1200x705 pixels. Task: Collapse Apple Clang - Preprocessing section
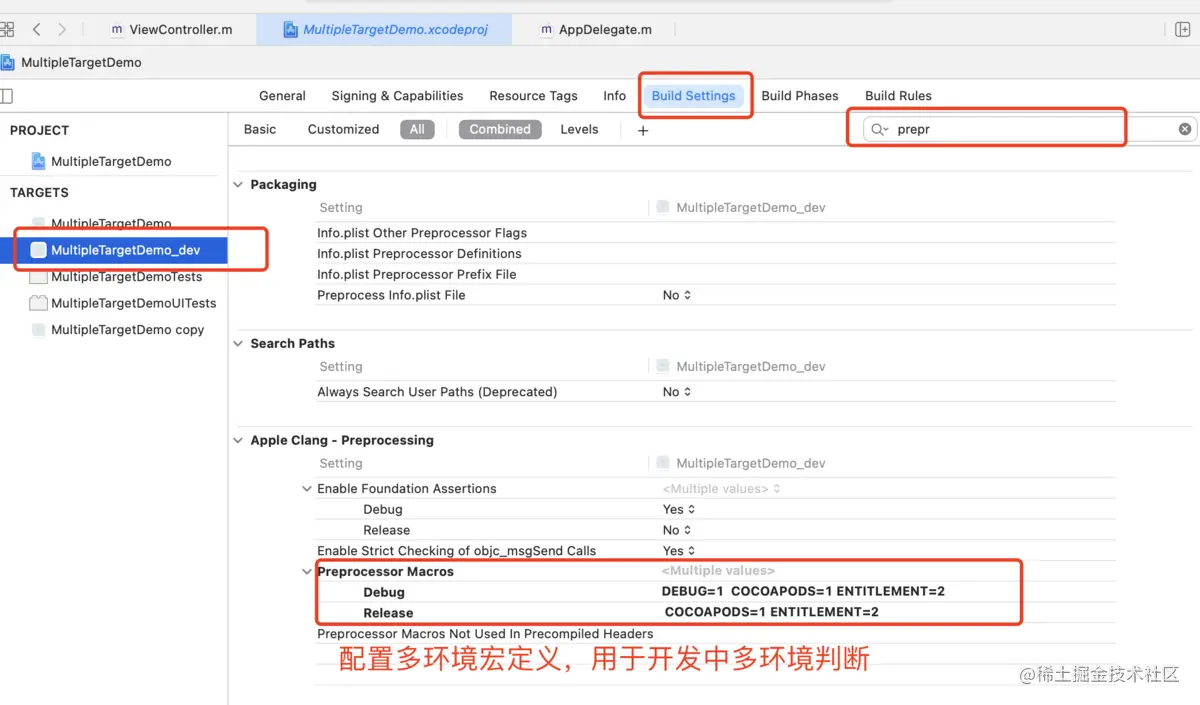coord(238,440)
